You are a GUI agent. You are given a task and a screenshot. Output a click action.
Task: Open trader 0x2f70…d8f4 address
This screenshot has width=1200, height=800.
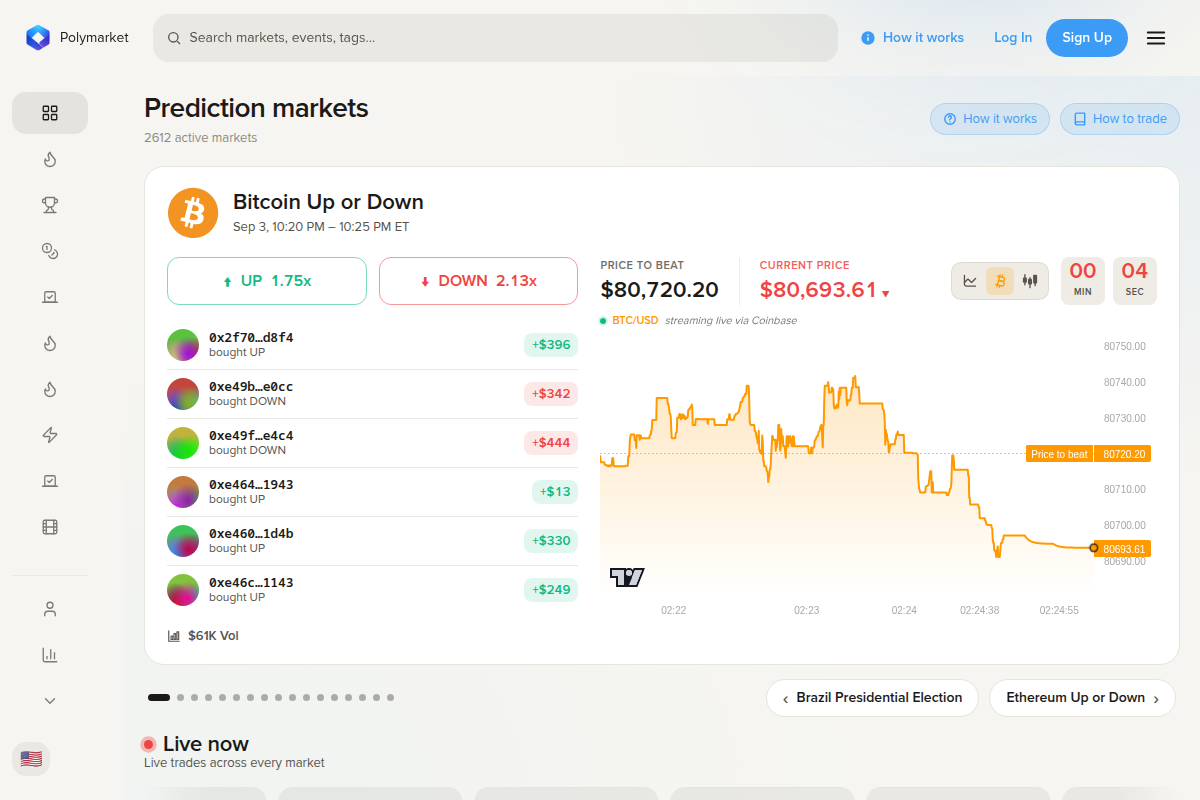tap(251, 338)
